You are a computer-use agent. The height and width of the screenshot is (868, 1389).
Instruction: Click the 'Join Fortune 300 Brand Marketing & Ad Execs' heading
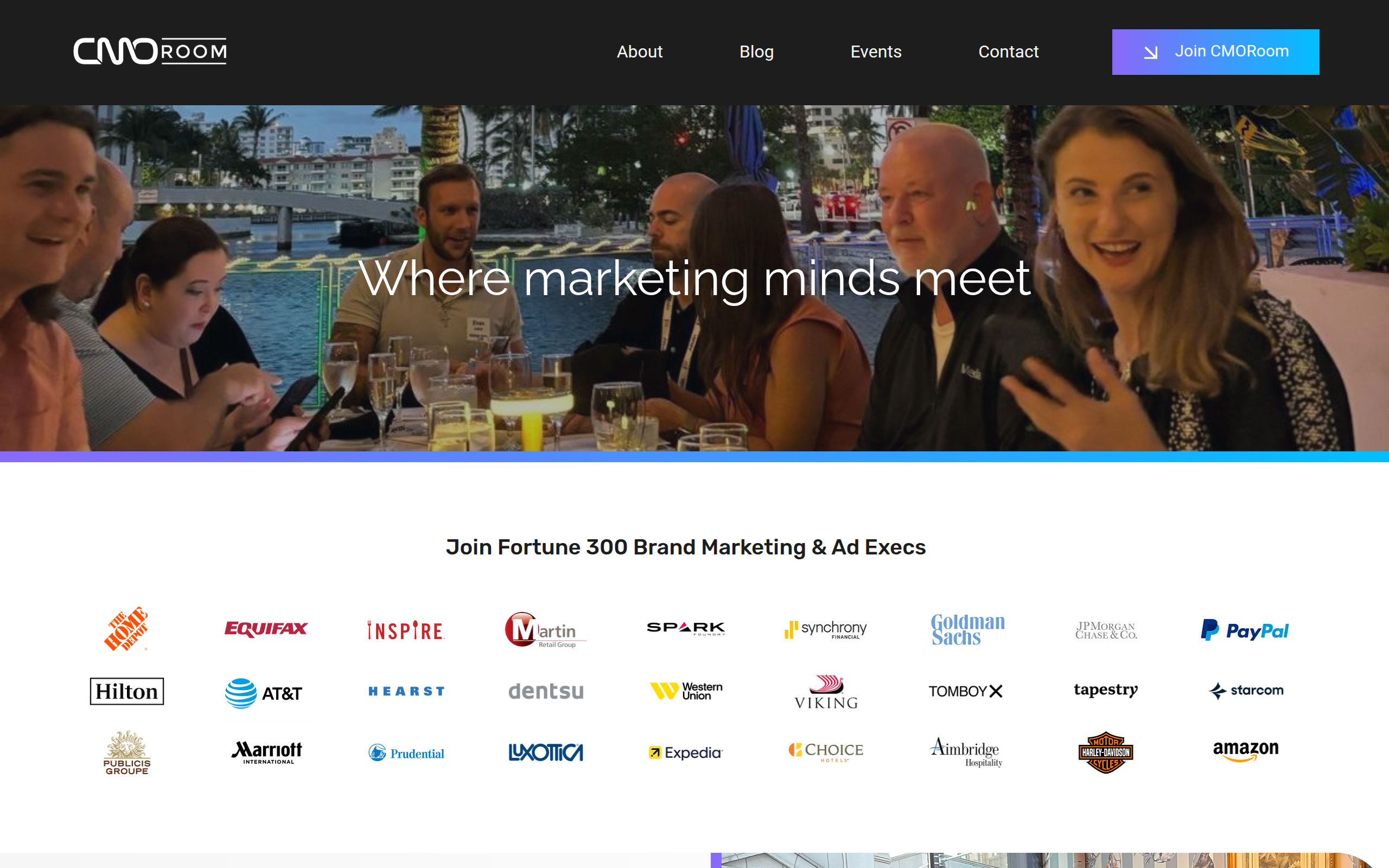685,547
